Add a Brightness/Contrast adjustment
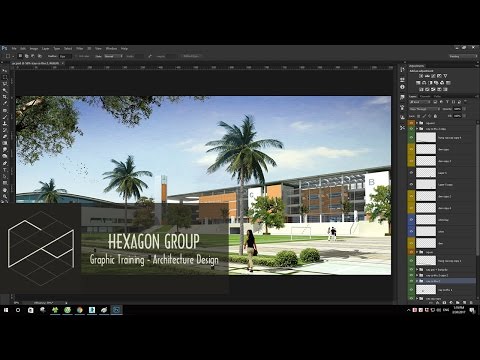The image size is (480, 360). coord(421,76)
